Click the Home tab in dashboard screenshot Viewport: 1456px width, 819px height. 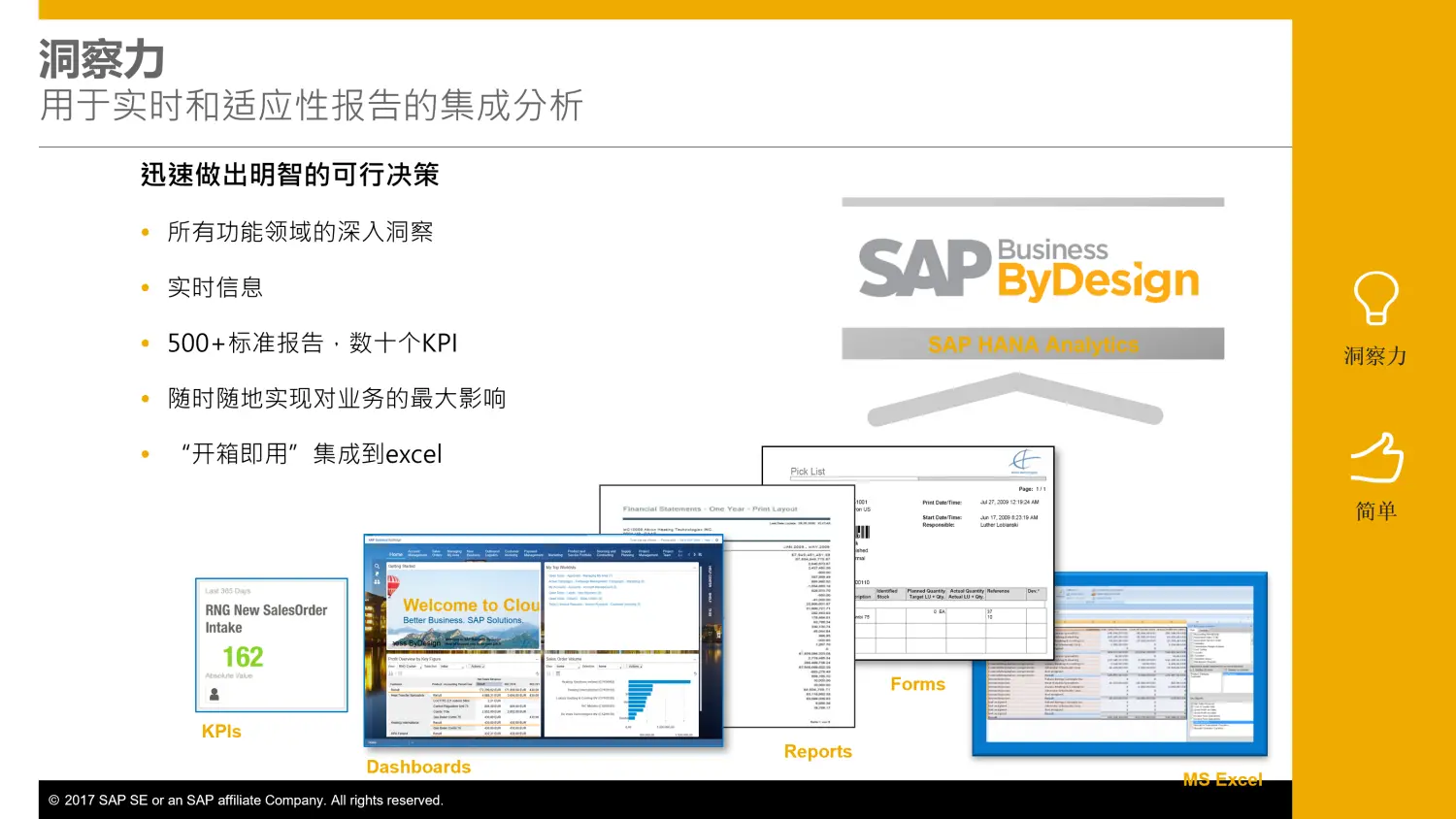(x=396, y=554)
